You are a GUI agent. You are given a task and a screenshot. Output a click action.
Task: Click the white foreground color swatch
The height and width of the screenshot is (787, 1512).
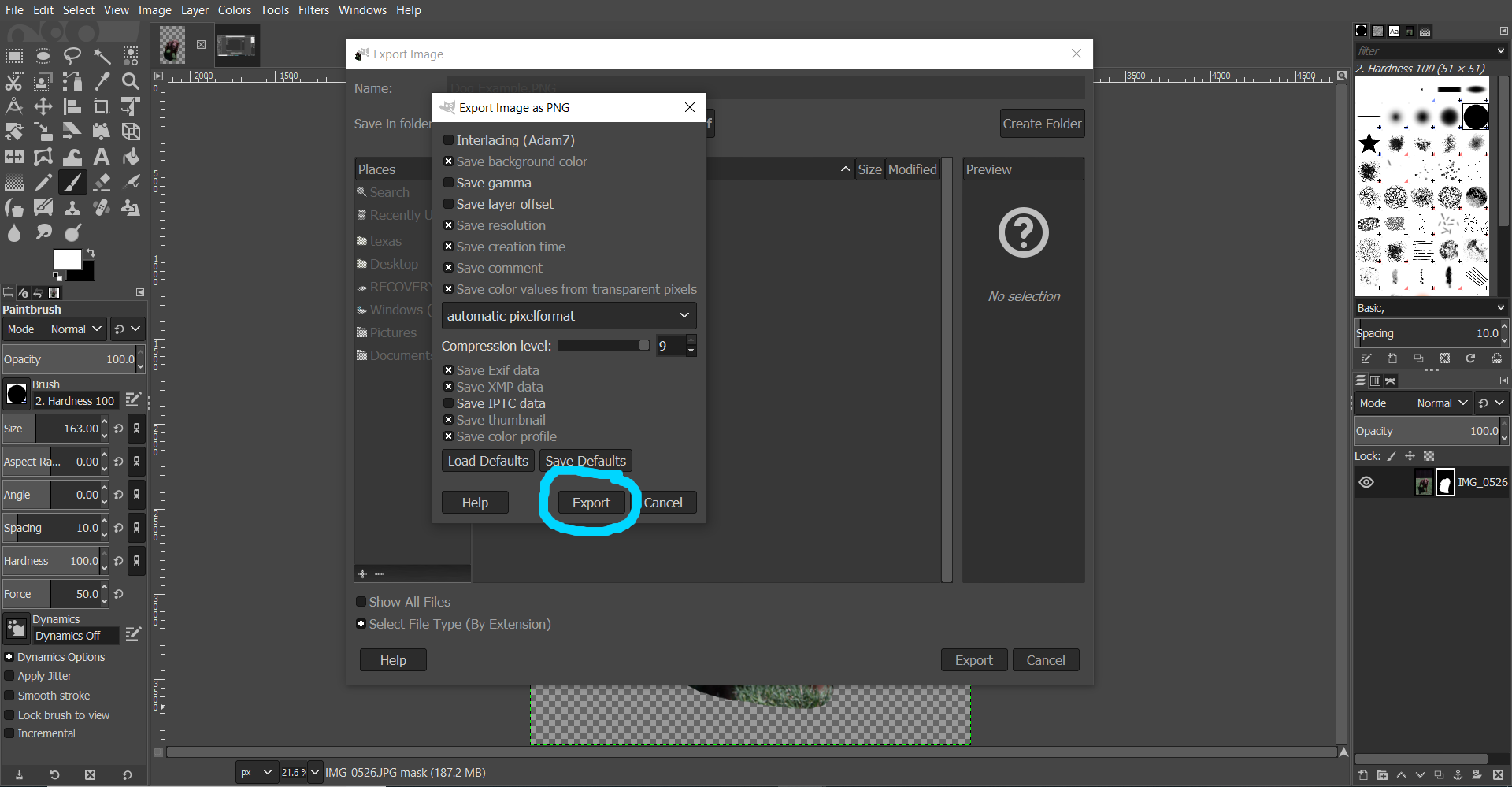coord(67,259)
